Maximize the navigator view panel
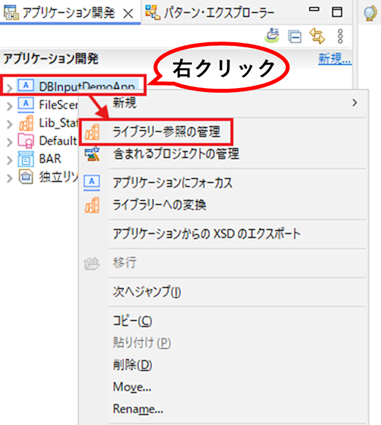381x425 pixels. 337,12
